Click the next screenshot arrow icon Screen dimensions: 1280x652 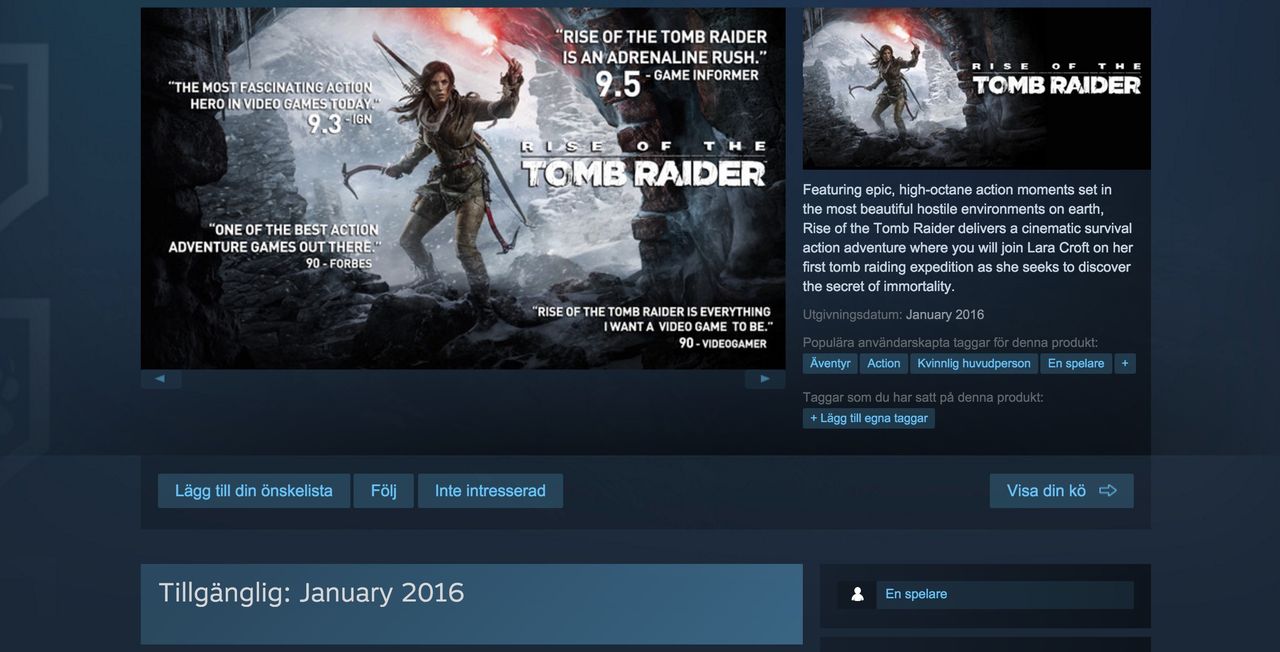coord(764,378)
